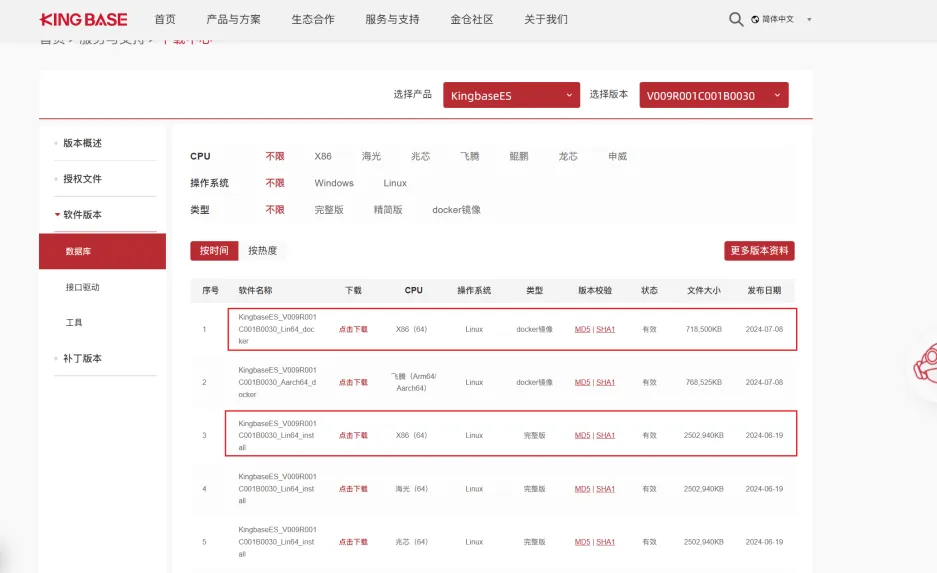Open MD5 link in row 2

click(x=582, y=382)
